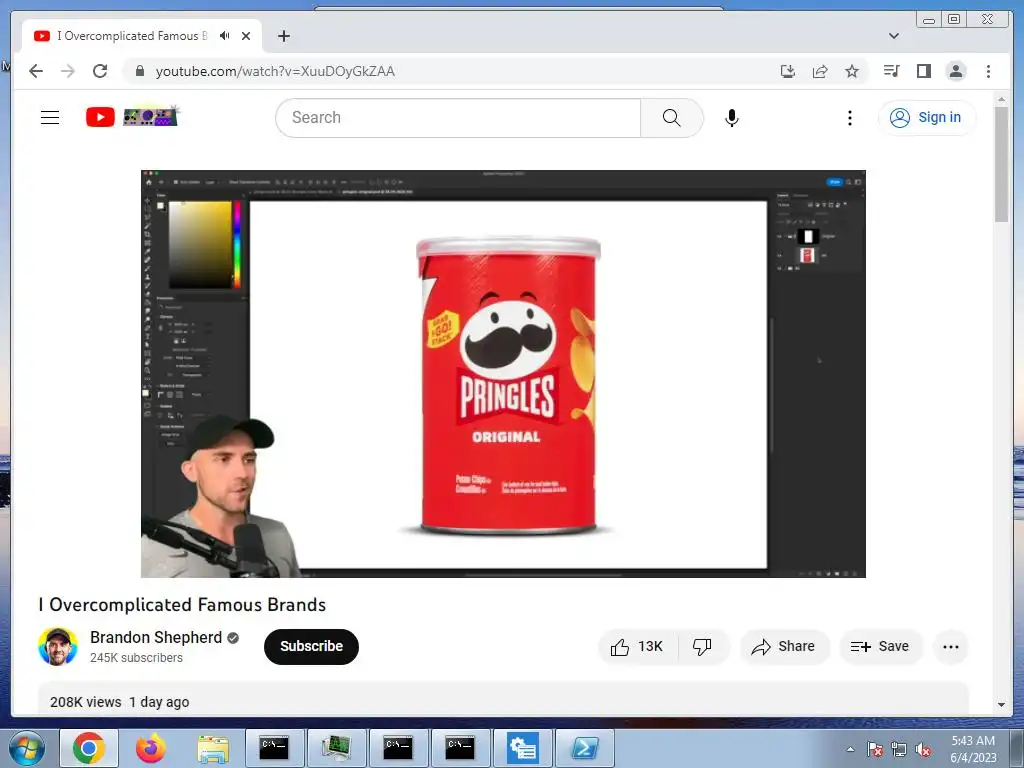Open more actions ellipsis beside Save
Image resolution: width=1024 pixels, height=768 pixels.
pyautogui.click(x=951, y=647)
